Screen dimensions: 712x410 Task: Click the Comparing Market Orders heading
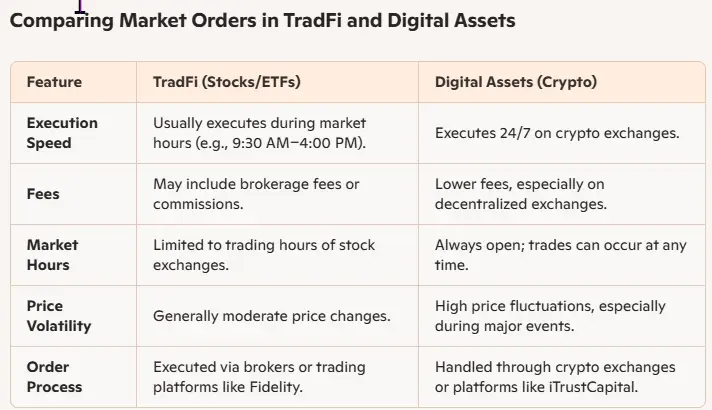tap(261, 20)
